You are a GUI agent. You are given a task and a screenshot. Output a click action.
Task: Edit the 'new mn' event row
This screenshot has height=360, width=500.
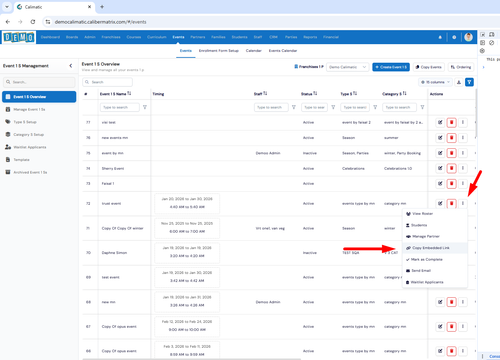click(440, 302)
